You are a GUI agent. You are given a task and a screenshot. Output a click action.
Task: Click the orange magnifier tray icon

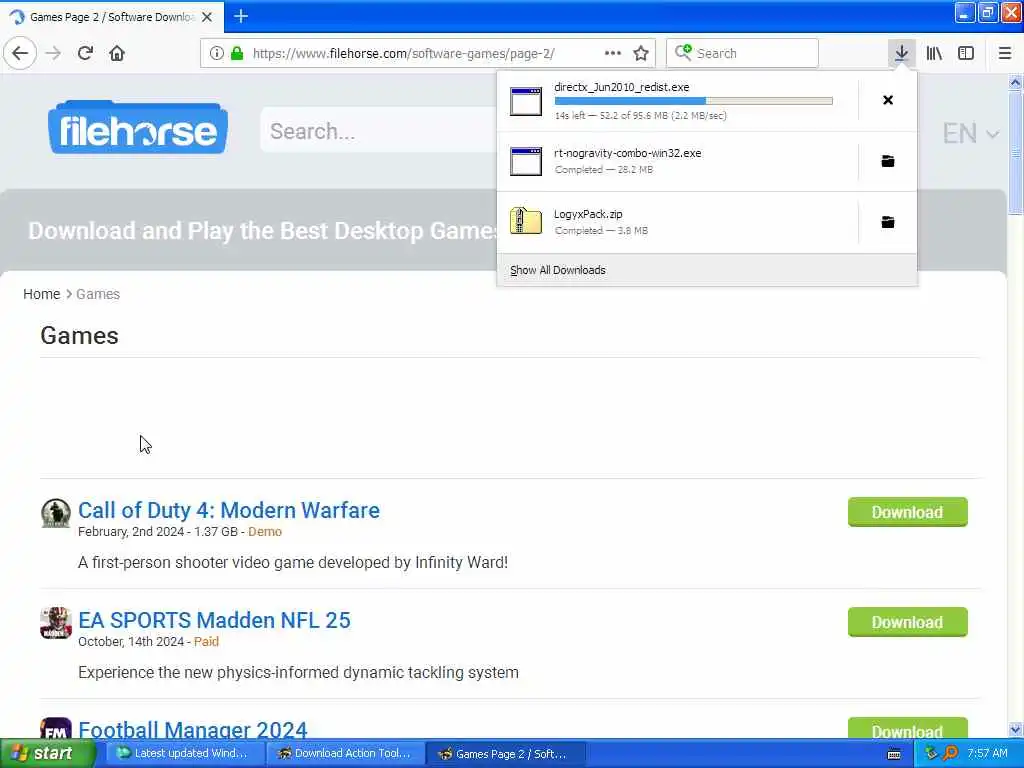click(950, 753)
